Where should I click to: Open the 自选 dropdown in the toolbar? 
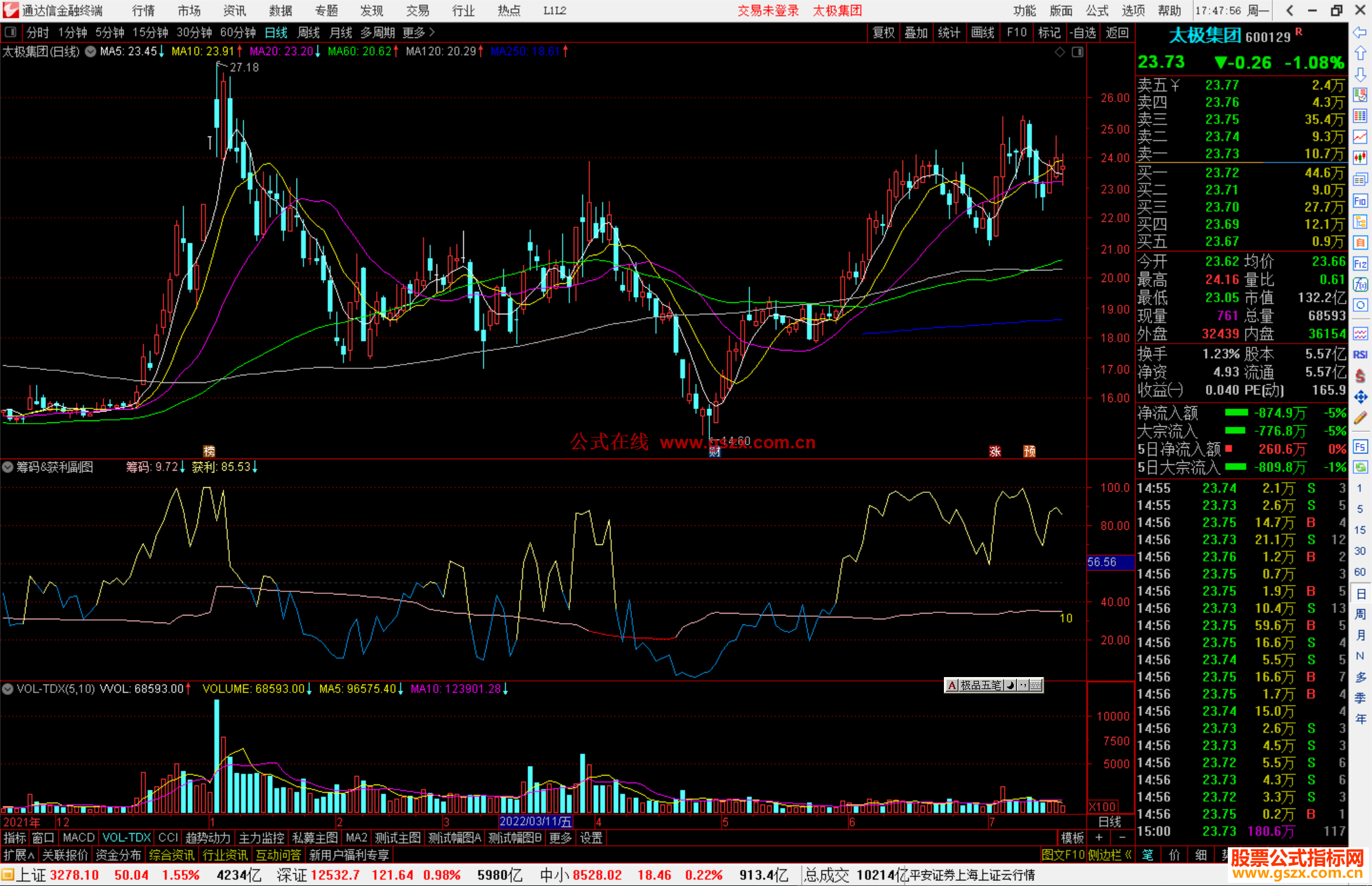point(1083,32)
